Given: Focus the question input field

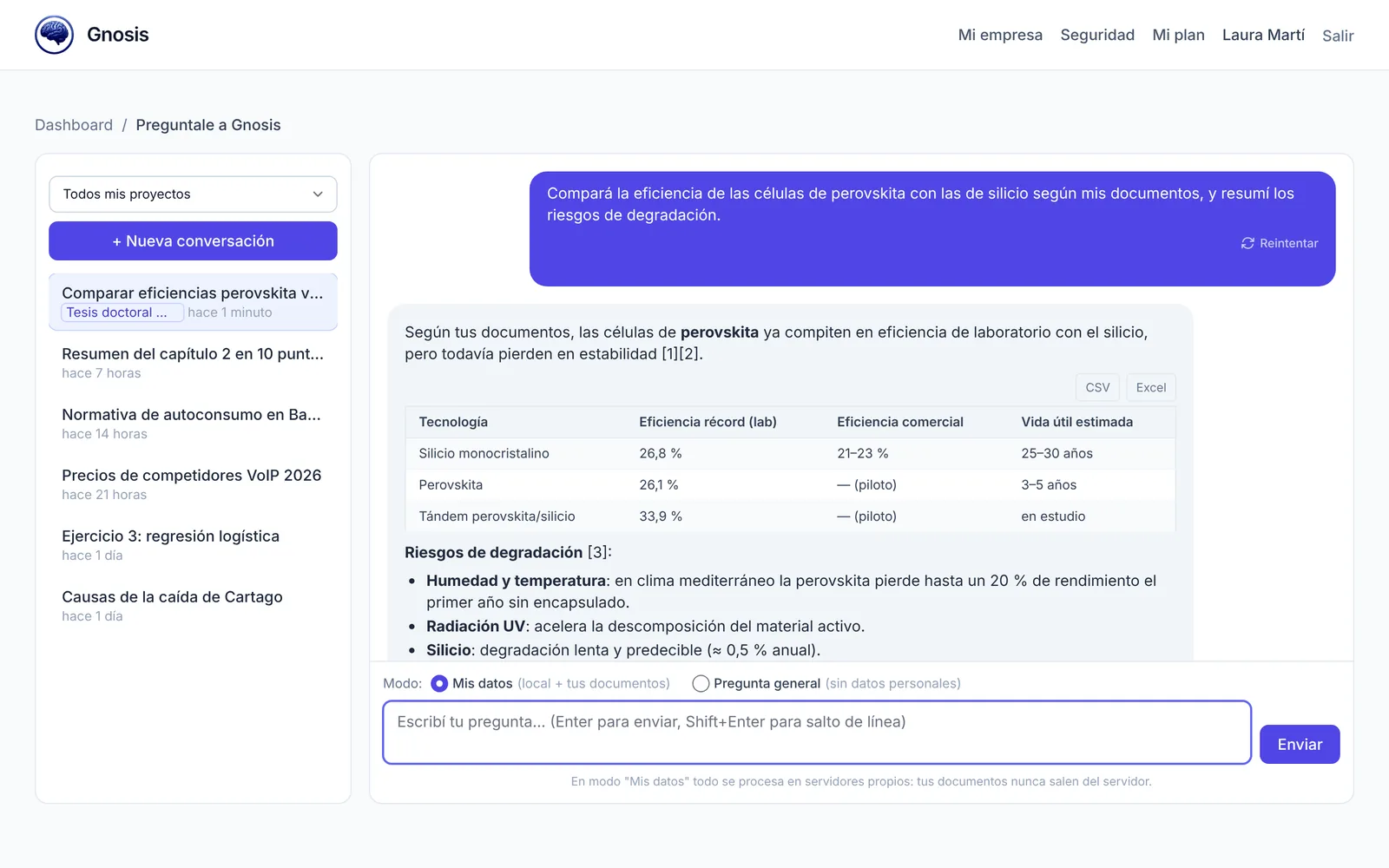Looking at the screenshot, I should [x=817, y=733].
